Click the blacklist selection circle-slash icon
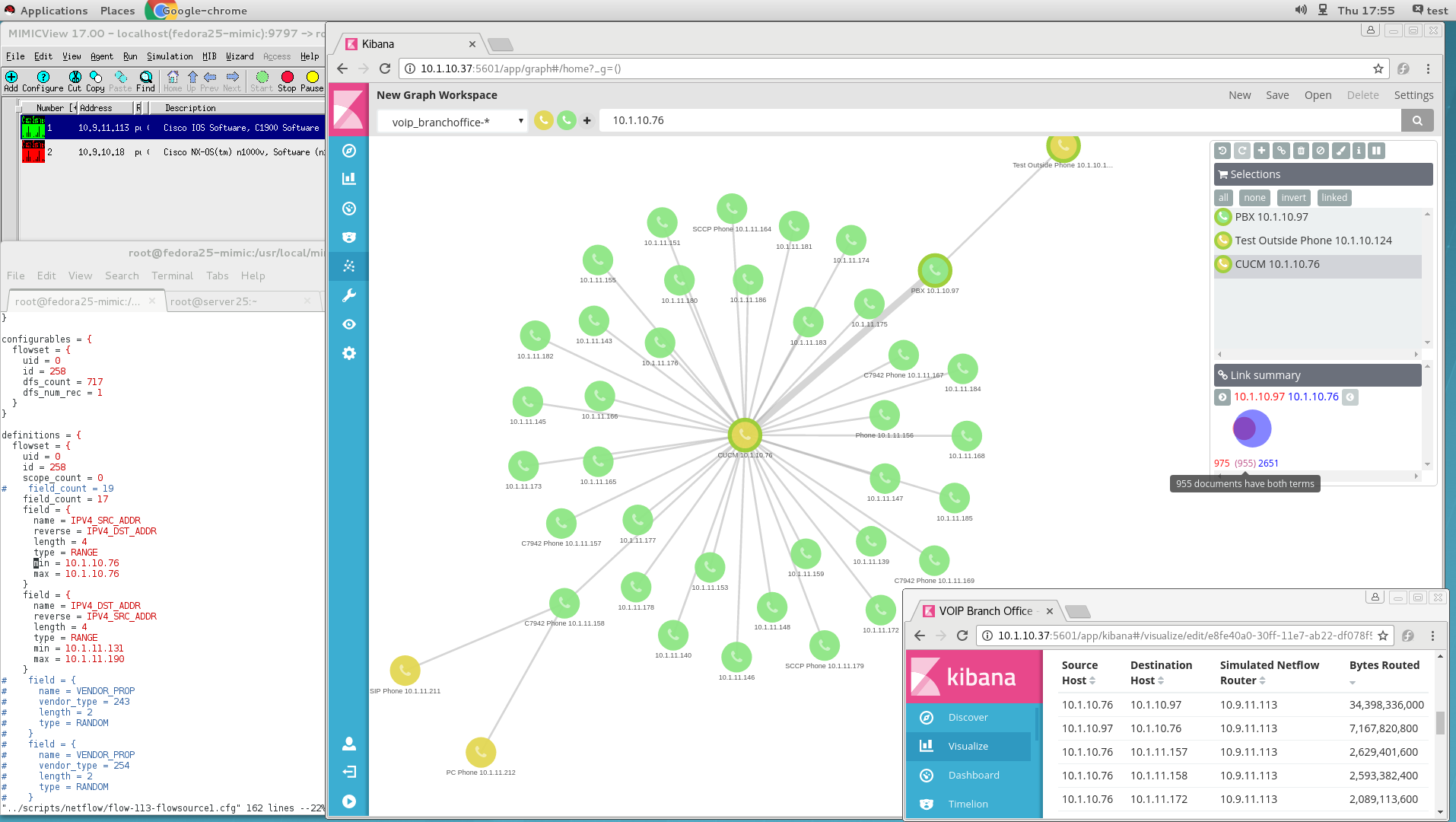 [1321, 151]
